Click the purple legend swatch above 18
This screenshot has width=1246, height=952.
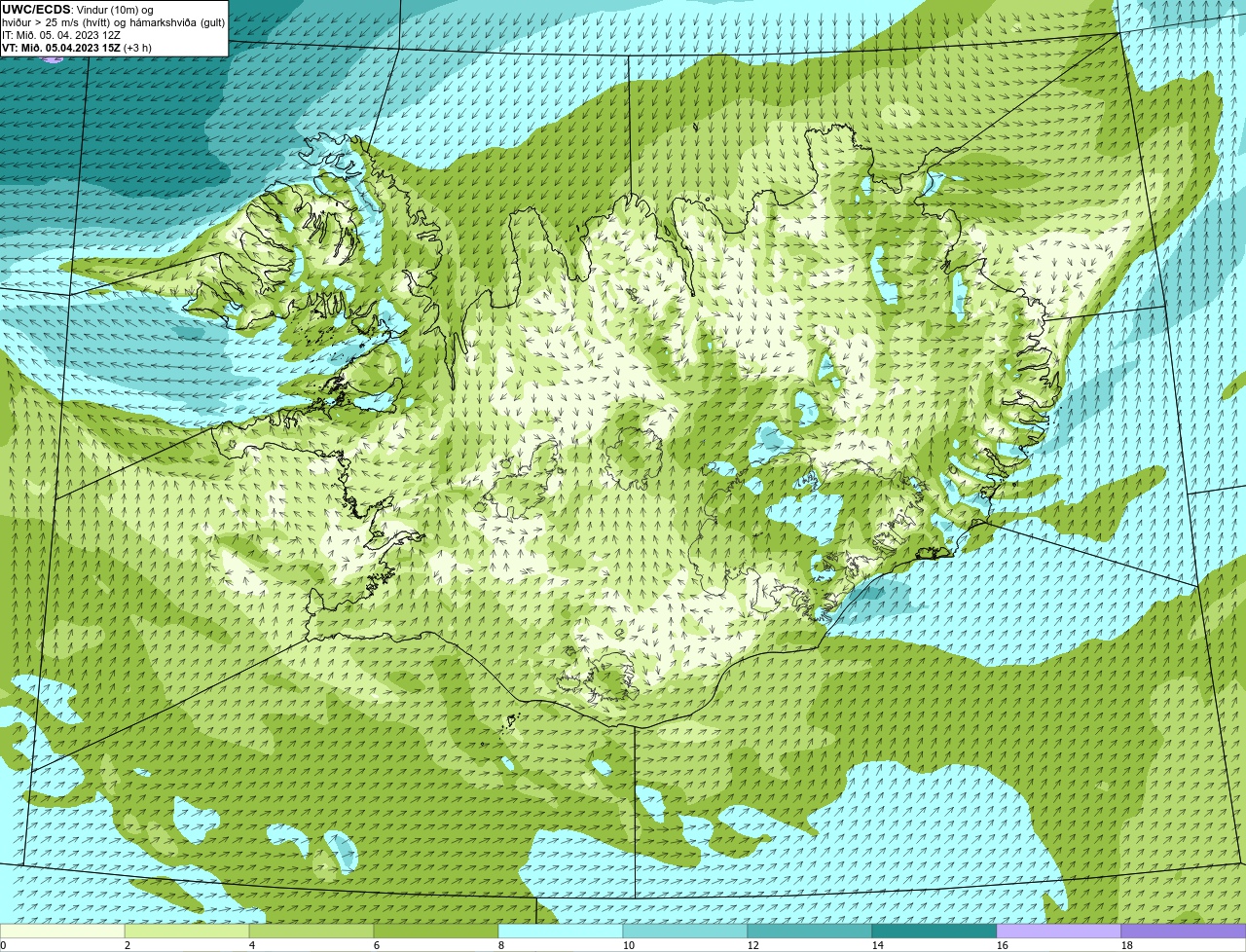(x=1184, y=932)
